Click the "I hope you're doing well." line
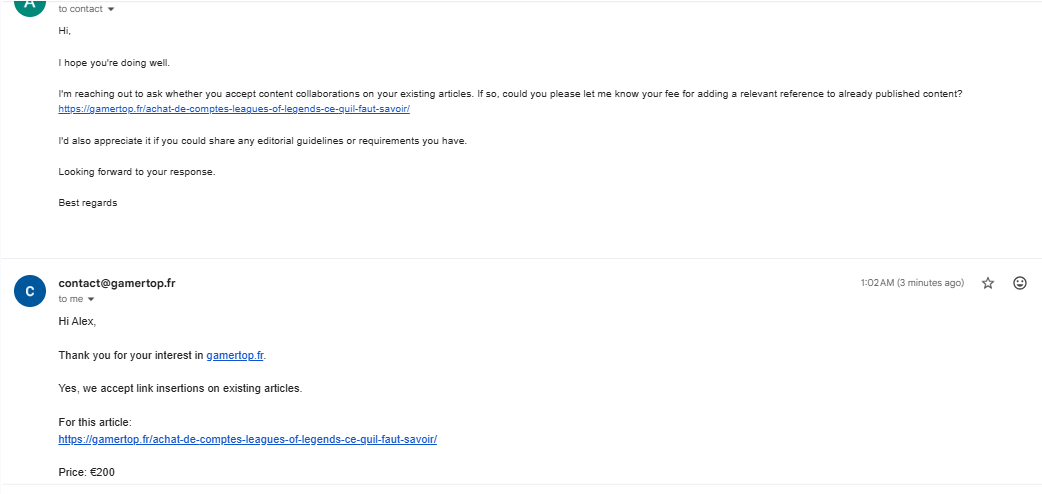1042x494 pixels. (x=114, y=63)
